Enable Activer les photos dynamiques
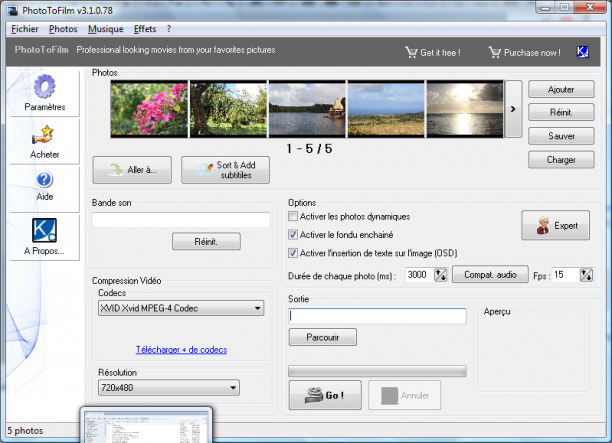 [293, 216]
